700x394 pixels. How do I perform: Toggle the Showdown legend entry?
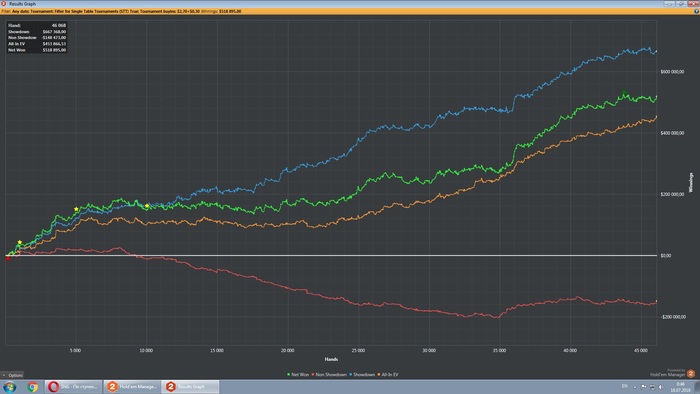click(x=362, y=374)
